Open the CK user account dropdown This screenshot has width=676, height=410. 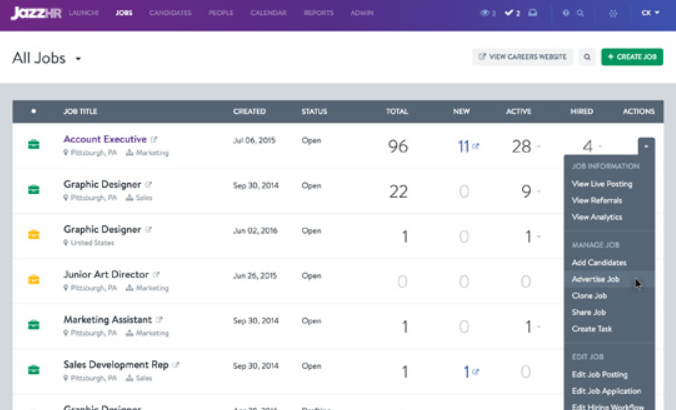[x=650, y=13]
